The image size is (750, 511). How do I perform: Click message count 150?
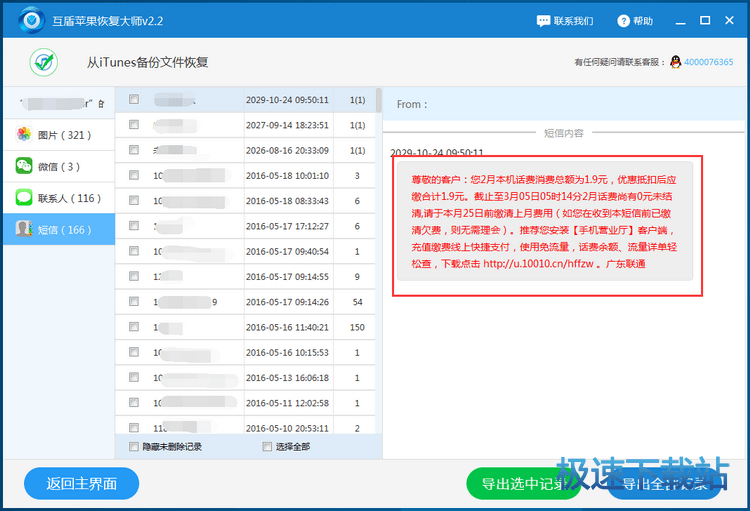pyautogui.click(x=357, y=327)
